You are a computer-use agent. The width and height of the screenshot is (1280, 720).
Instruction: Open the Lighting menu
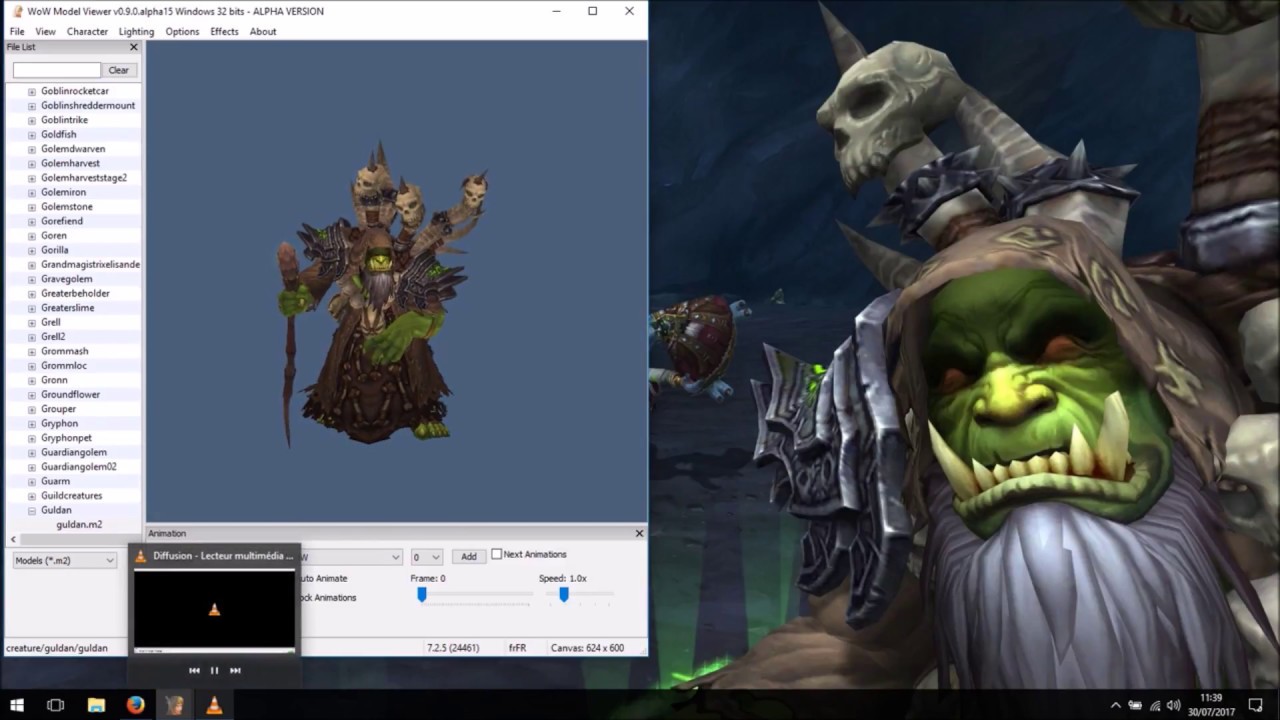click(136, 31)
